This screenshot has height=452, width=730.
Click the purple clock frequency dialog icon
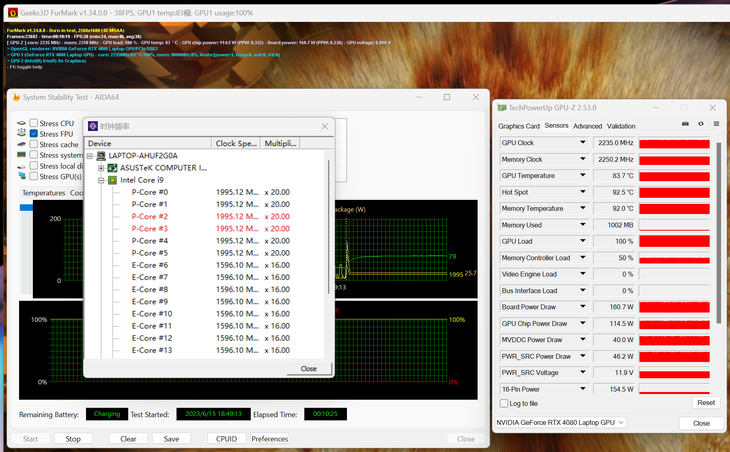coord(93,126)
